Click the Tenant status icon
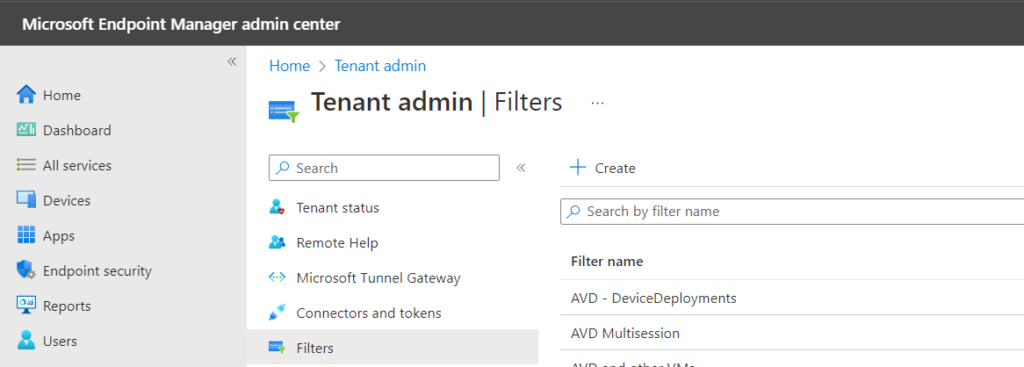This screenshot has height=367, width=1024. pyautogui.click(x=277, y=208)
